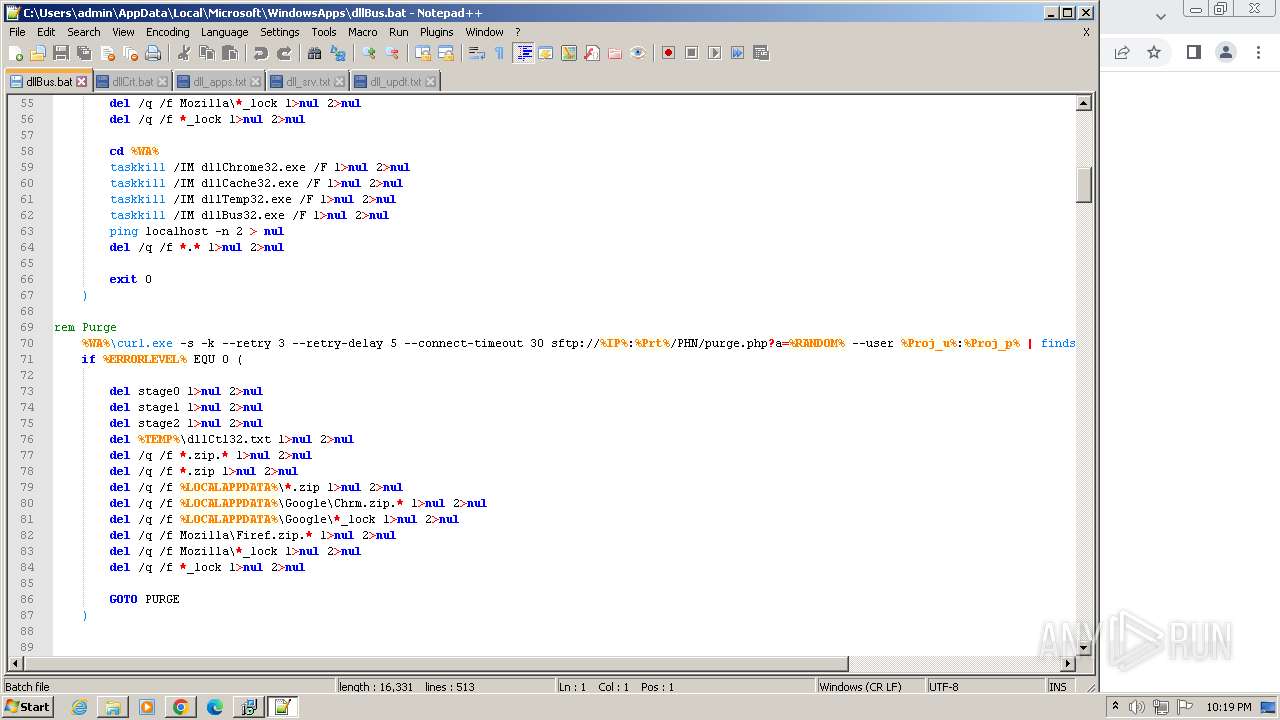Open the Encoding menu
The width and height of the screenshot is (1280, 720).
tap(167, 32)
